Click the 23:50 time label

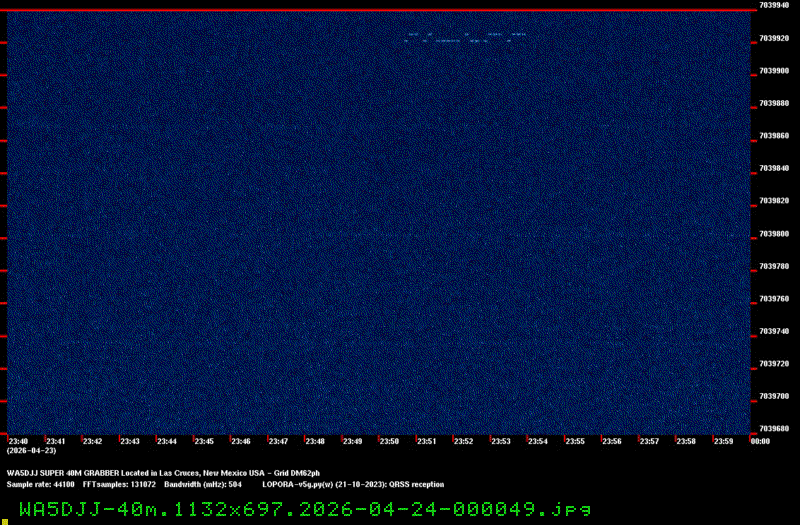(389, 441)
